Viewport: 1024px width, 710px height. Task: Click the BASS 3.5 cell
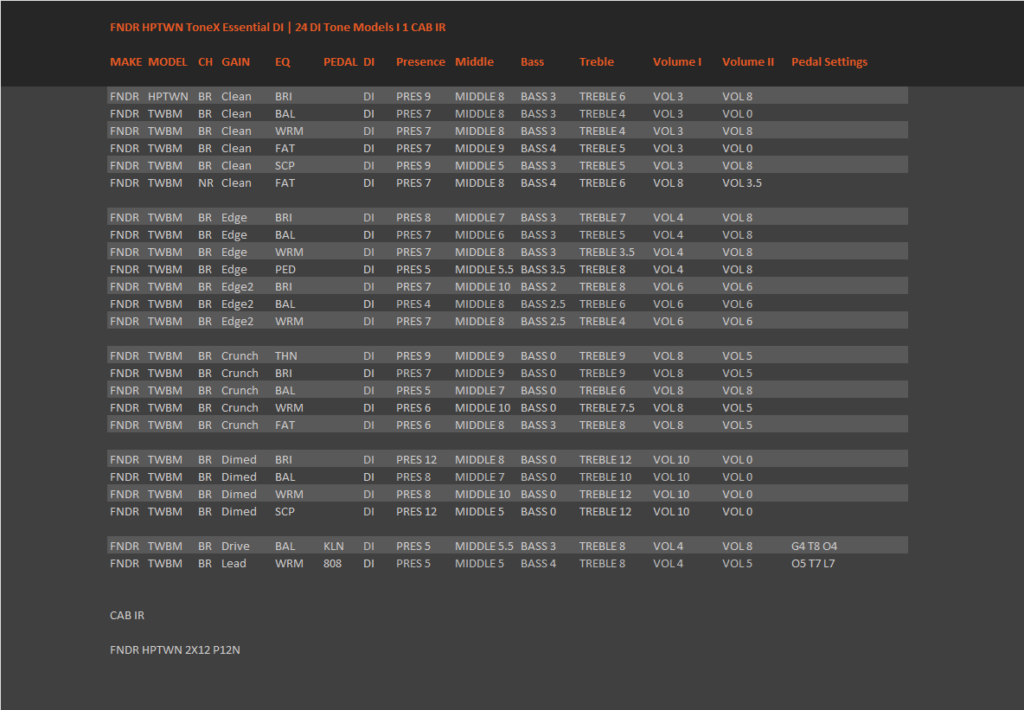point(543,270)
